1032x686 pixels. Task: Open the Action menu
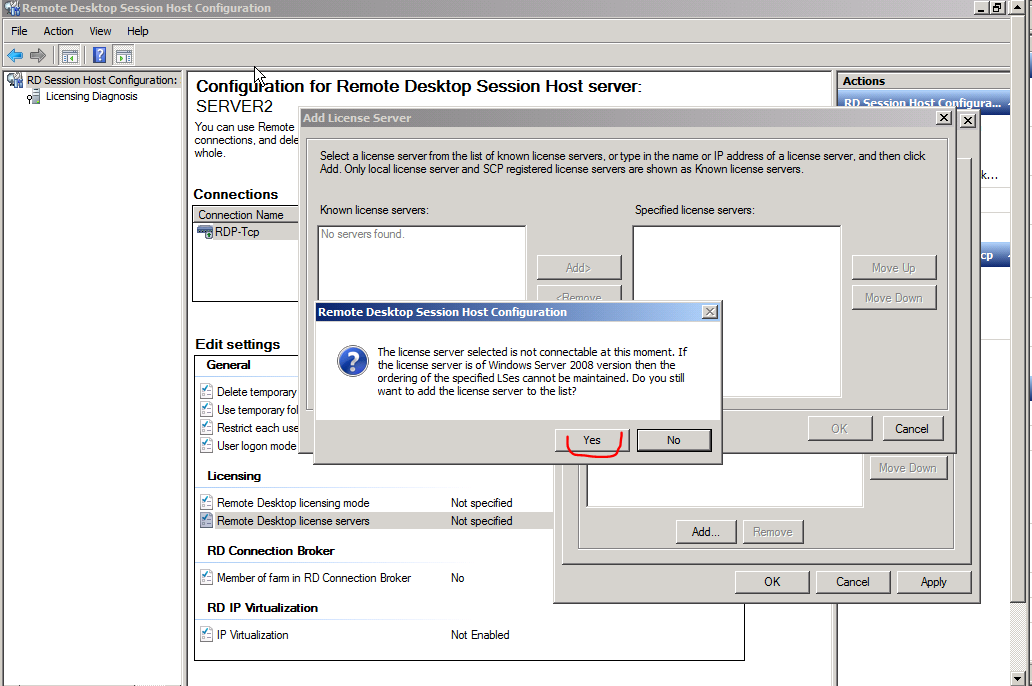[x=59, y=31]
